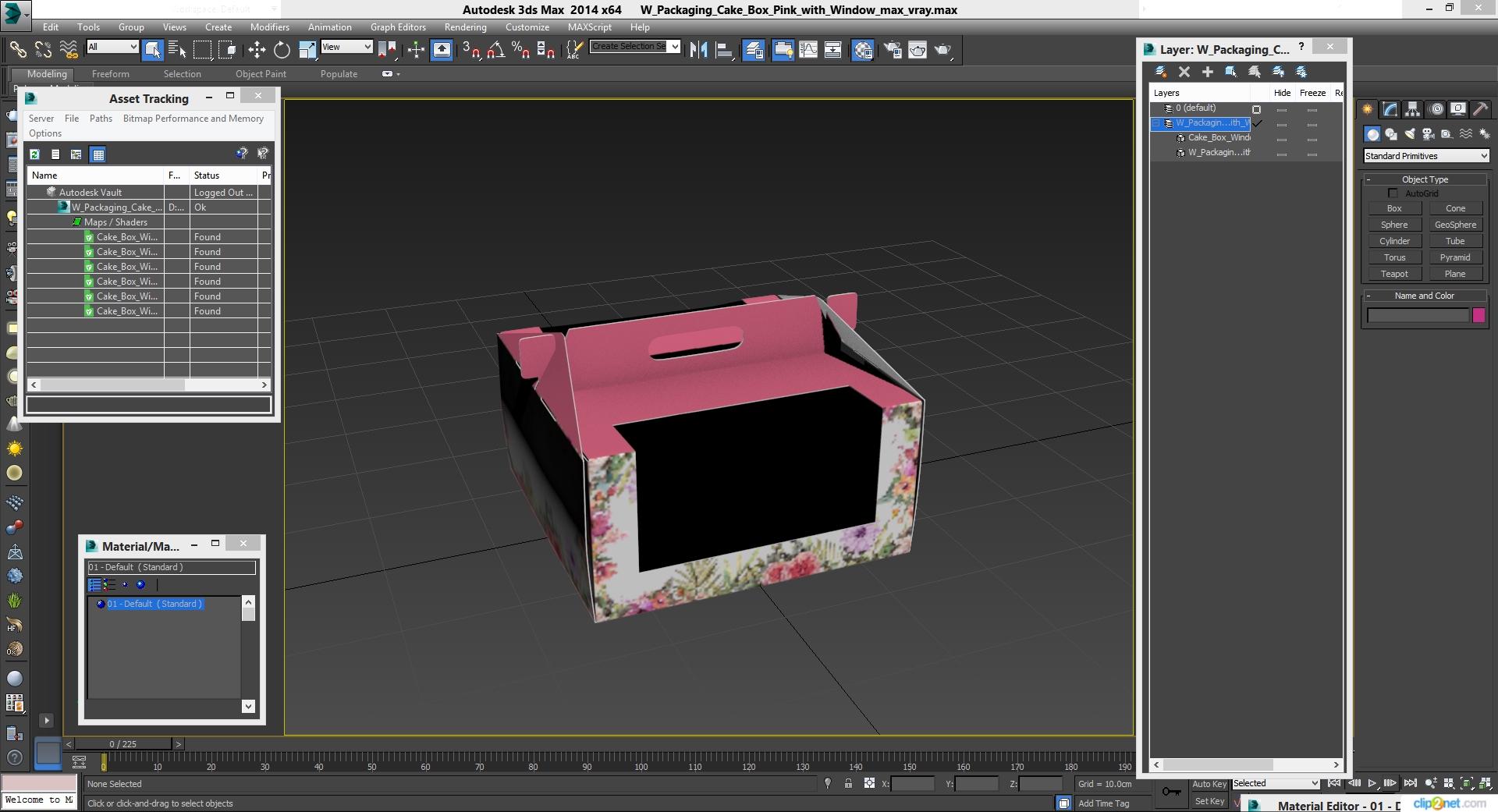The width and height of the screenshot is (1498, 812).
Task: Toggle hide for Cake_Box_Wind object row
Action: 1282,138
